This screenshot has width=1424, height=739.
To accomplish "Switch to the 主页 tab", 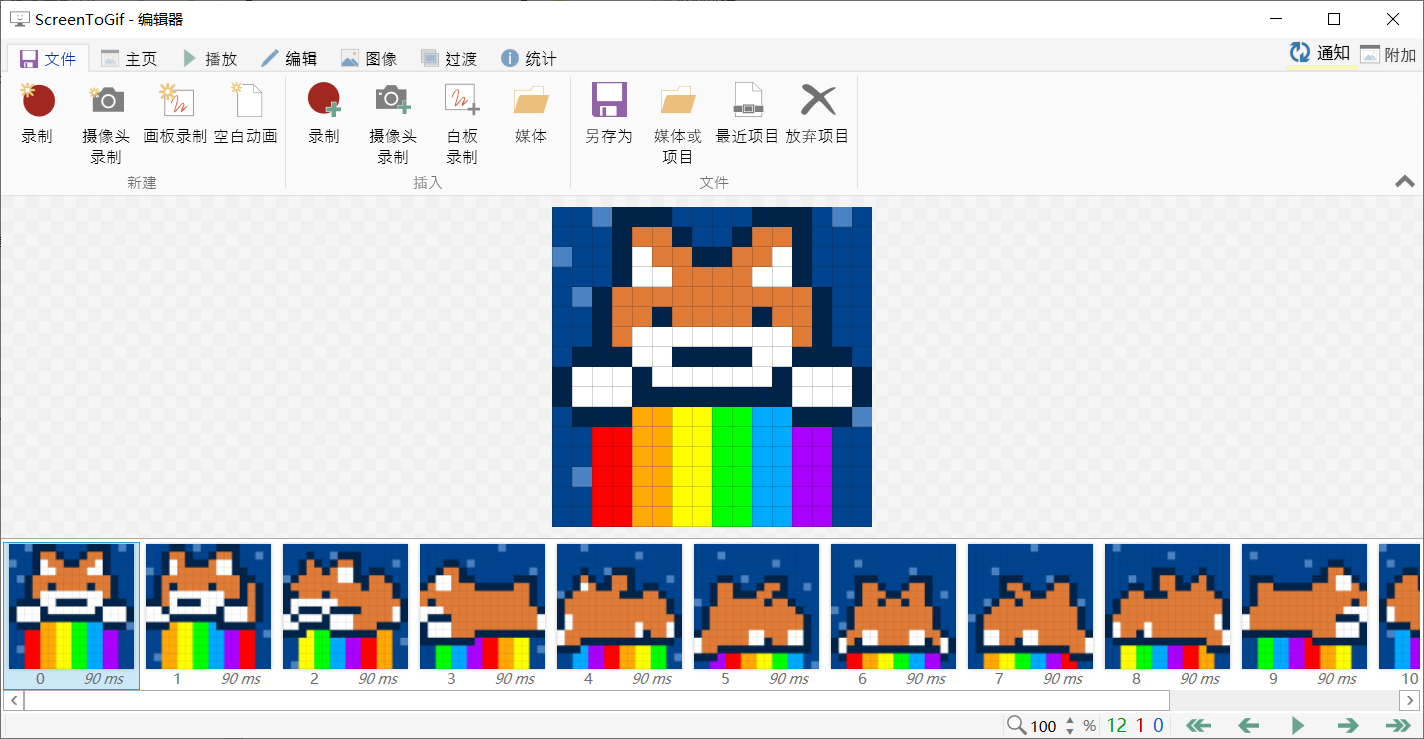I will pyautogui.click(x=129, y=59).
